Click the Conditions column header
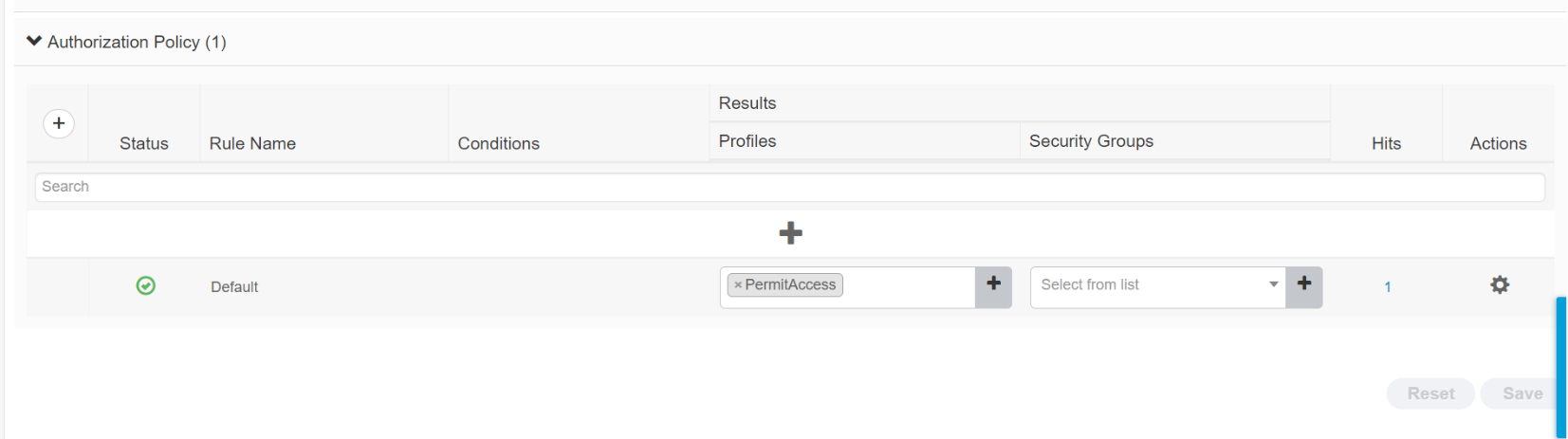This screenshot has width=1568, height=439. [498, 143]
